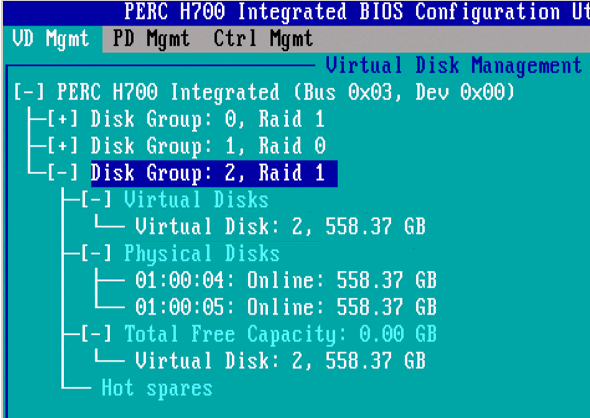Select highlighted Disk Group: 2, Raid 1
The image size is (590, 418).
pyautogui.click(x=214, y=173)
